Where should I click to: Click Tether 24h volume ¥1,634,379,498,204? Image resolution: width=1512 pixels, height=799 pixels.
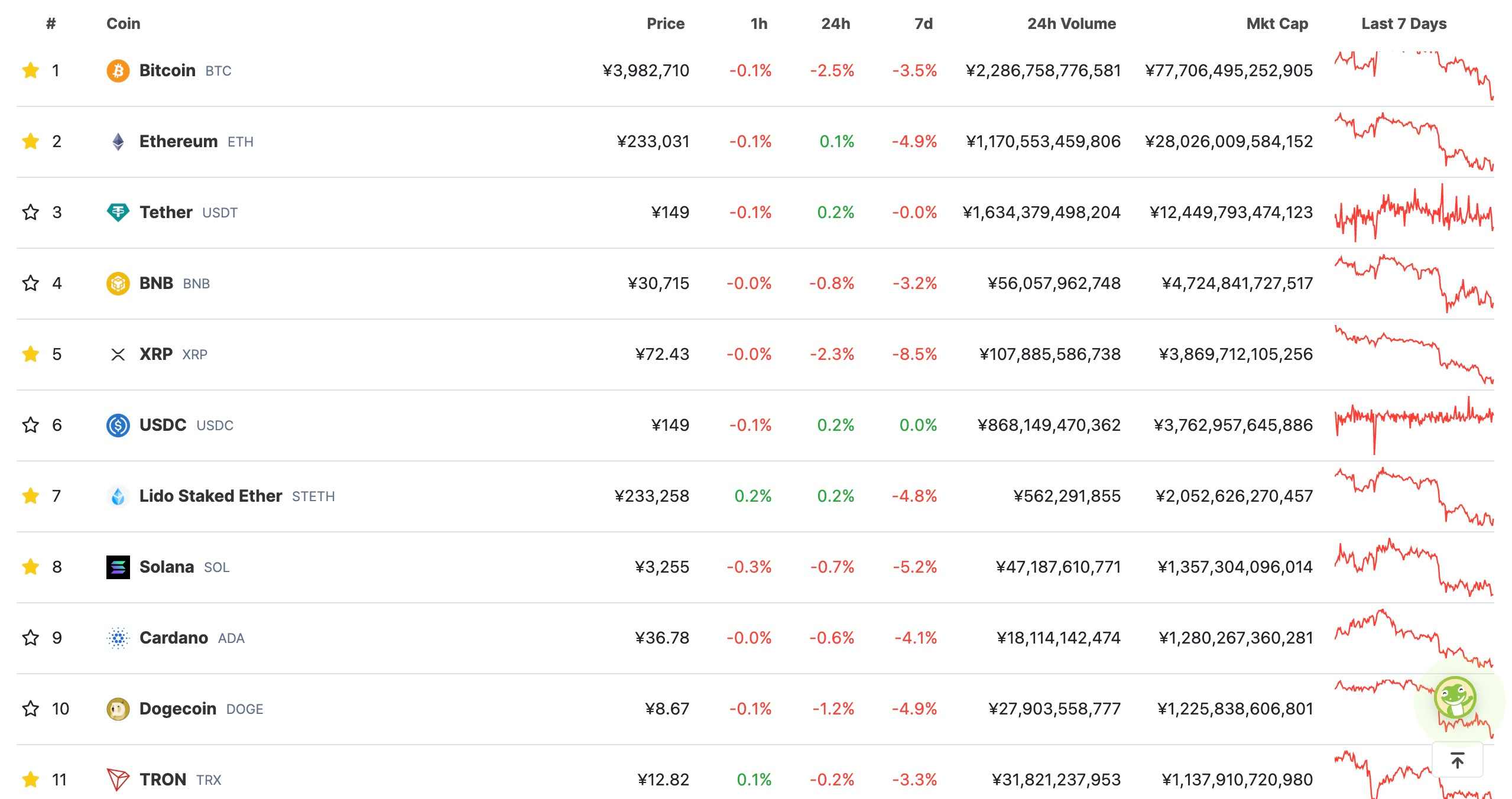click(x=1041, y=213)
